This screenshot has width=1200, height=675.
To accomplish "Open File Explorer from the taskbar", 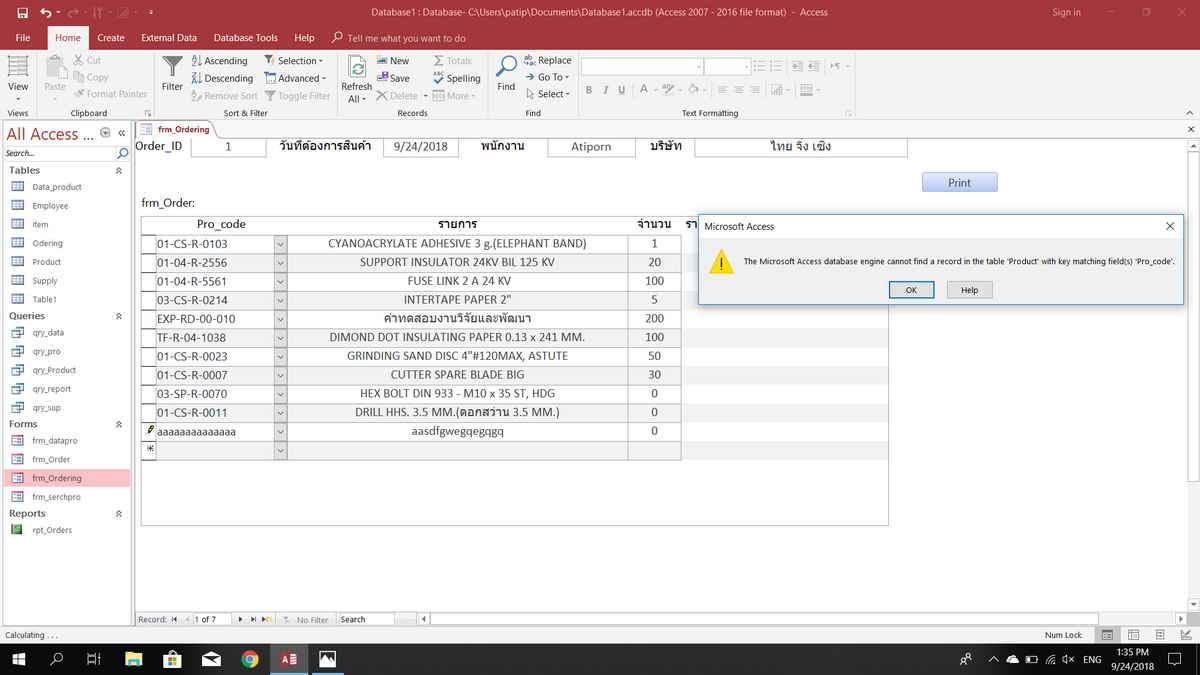I will coord(133,659).
